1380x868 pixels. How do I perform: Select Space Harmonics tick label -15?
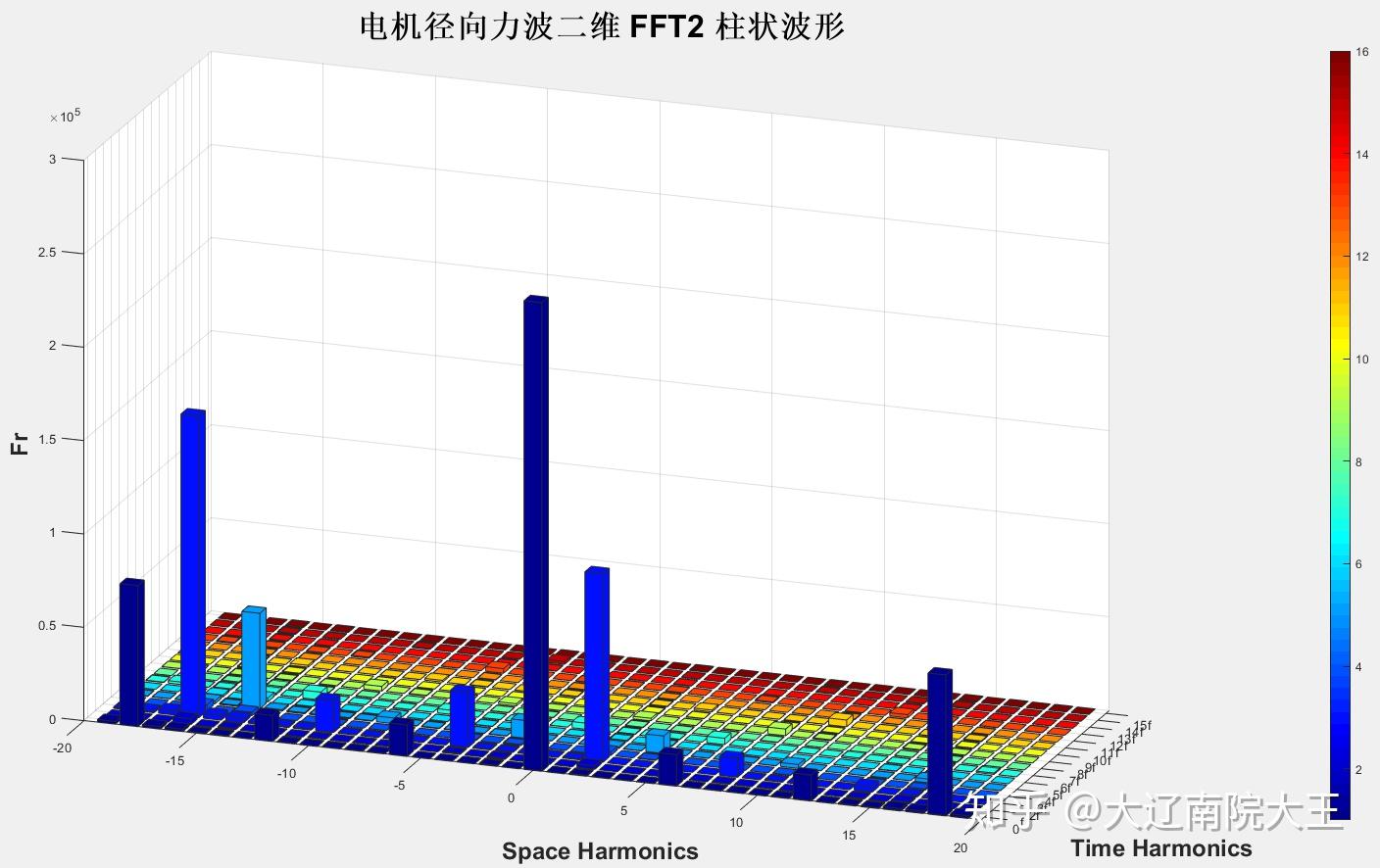pyautogui.click(x=175, y=761)
